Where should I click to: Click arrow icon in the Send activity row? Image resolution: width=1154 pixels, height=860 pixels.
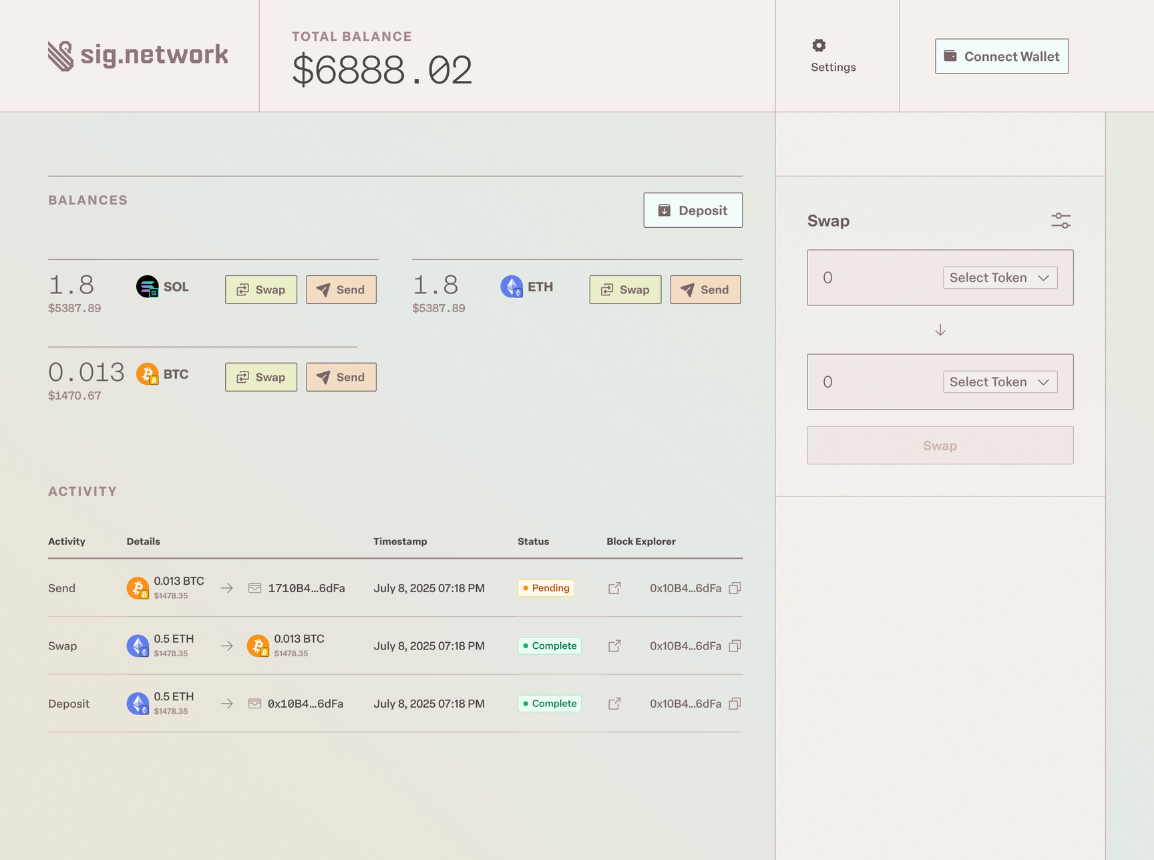227,589
